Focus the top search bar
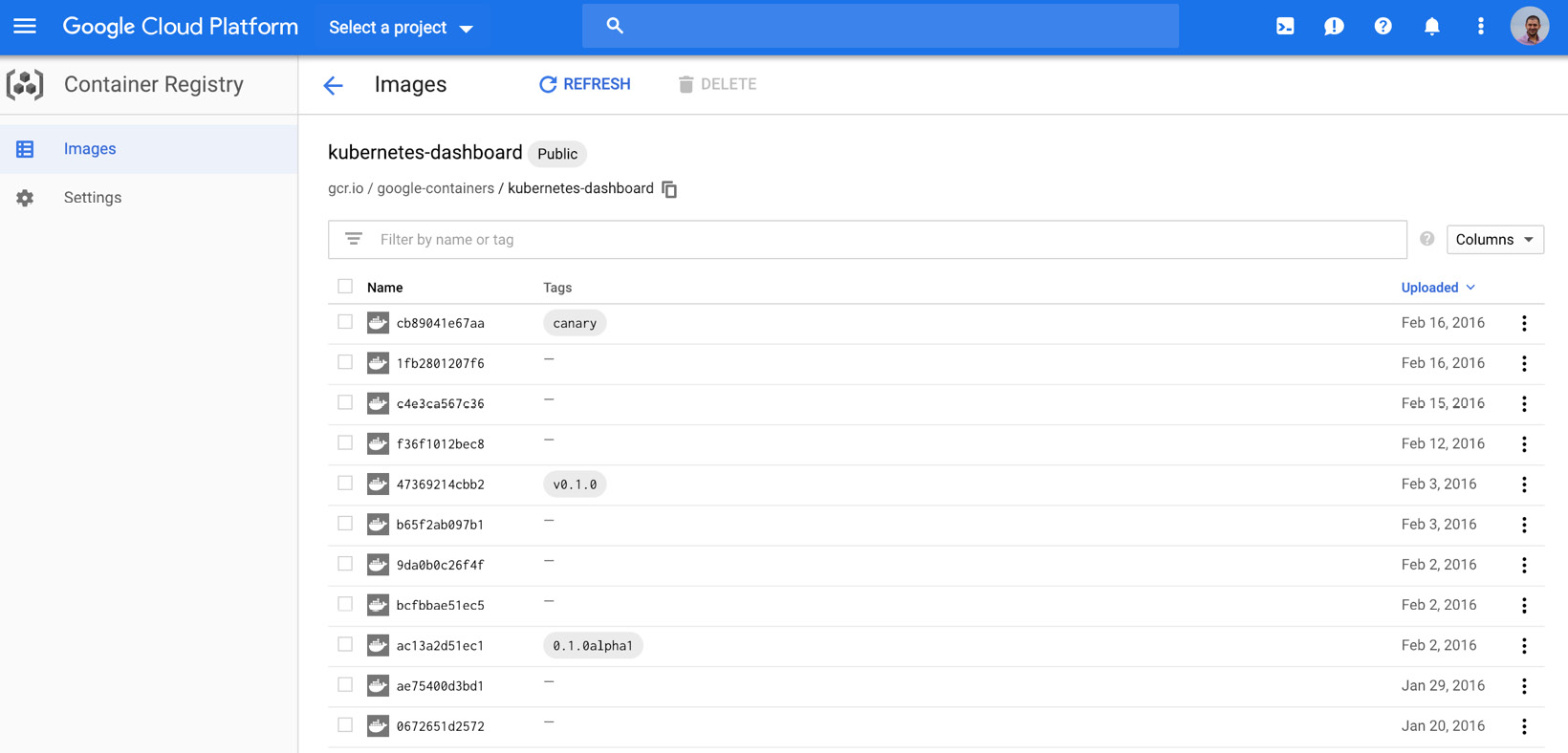1568x753 pixels. [x=881, y=26]
